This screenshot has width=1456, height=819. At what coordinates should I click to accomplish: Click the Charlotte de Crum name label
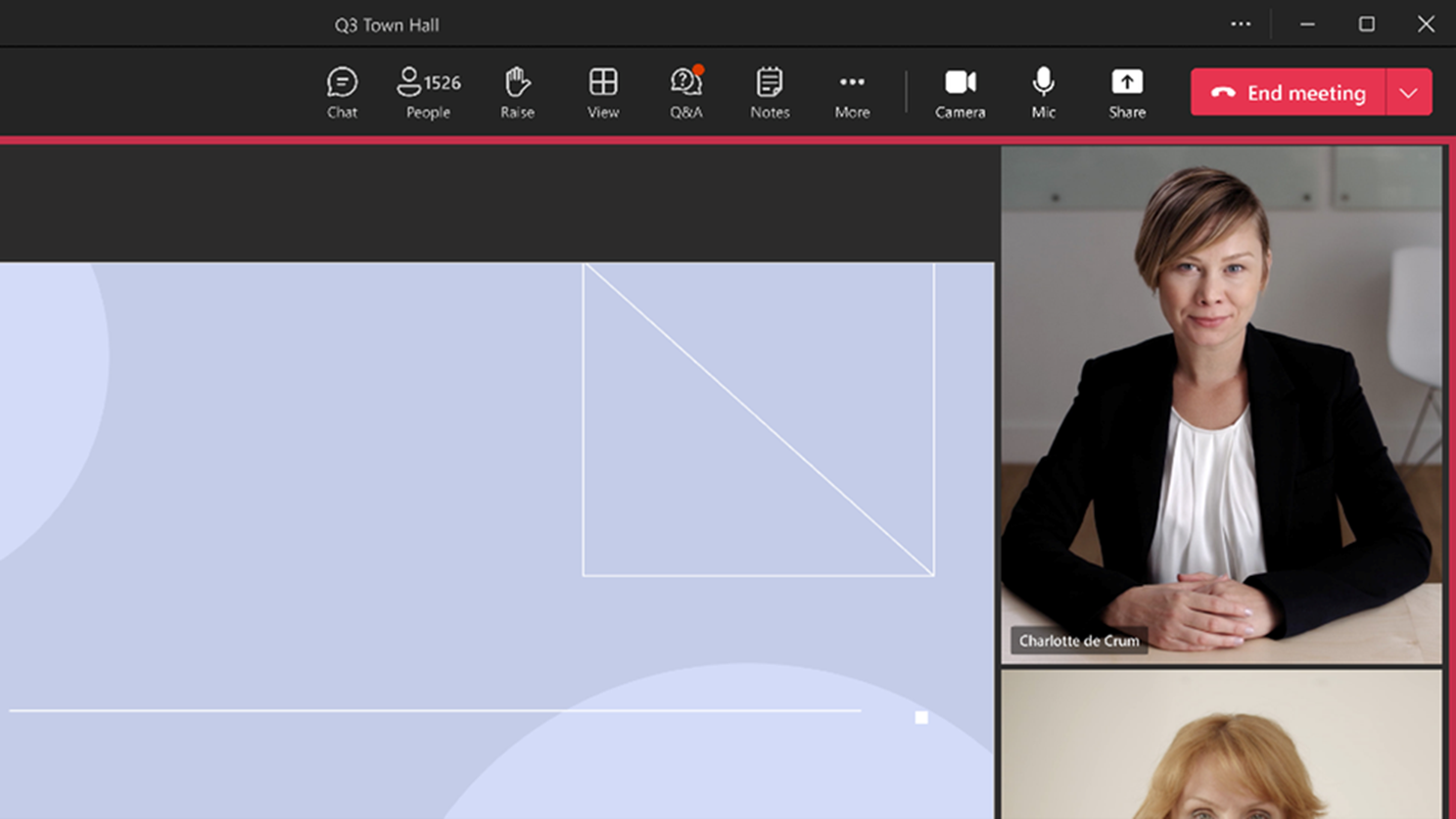point(1079,641)
